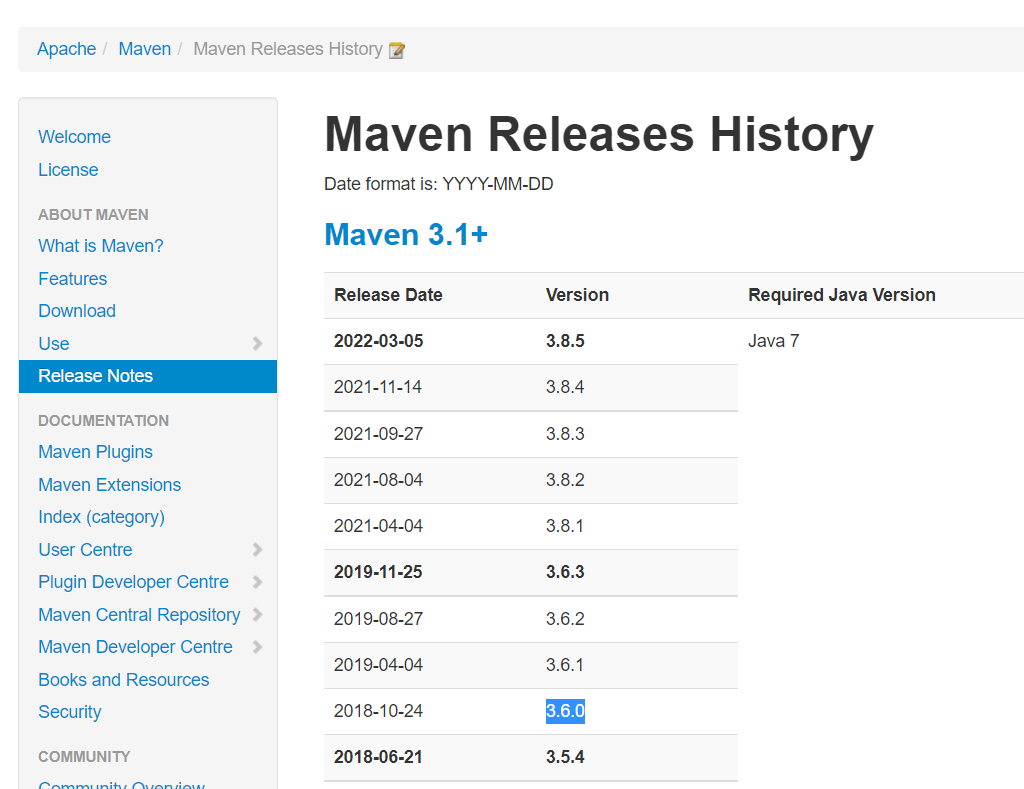The height and width of the screenshot is (789, 1024).
Task: Expand the User Centre chevron
Action: [x=257, y=550]
